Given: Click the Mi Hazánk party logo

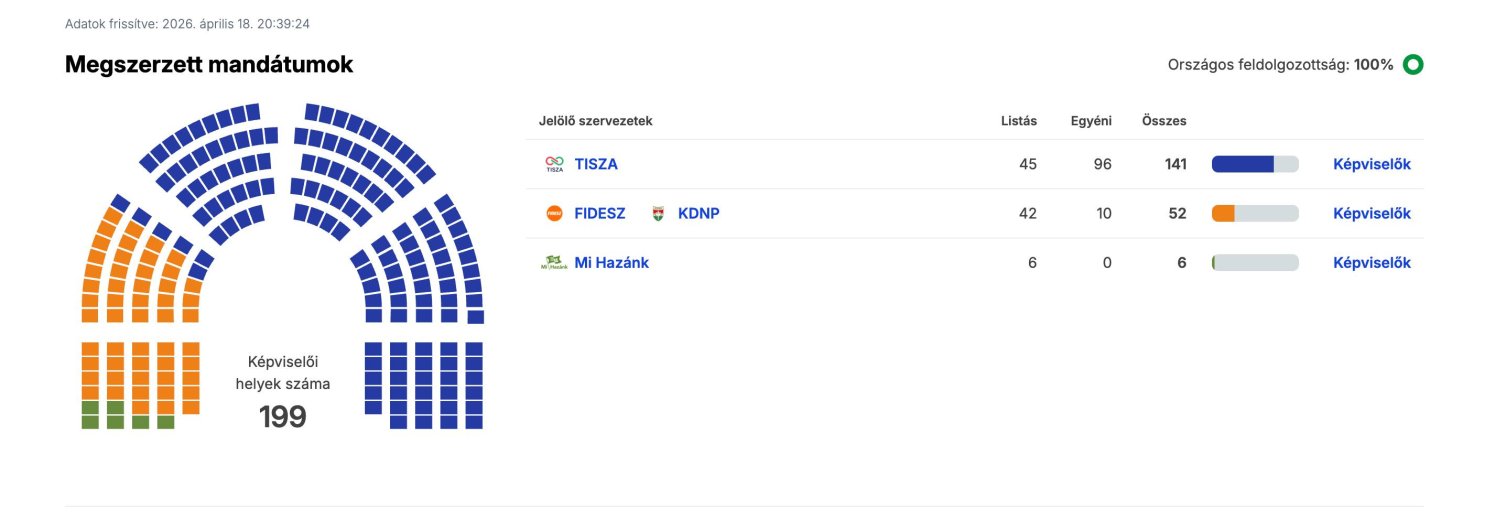Looking at the screenshot, I should tap(554, 263).
